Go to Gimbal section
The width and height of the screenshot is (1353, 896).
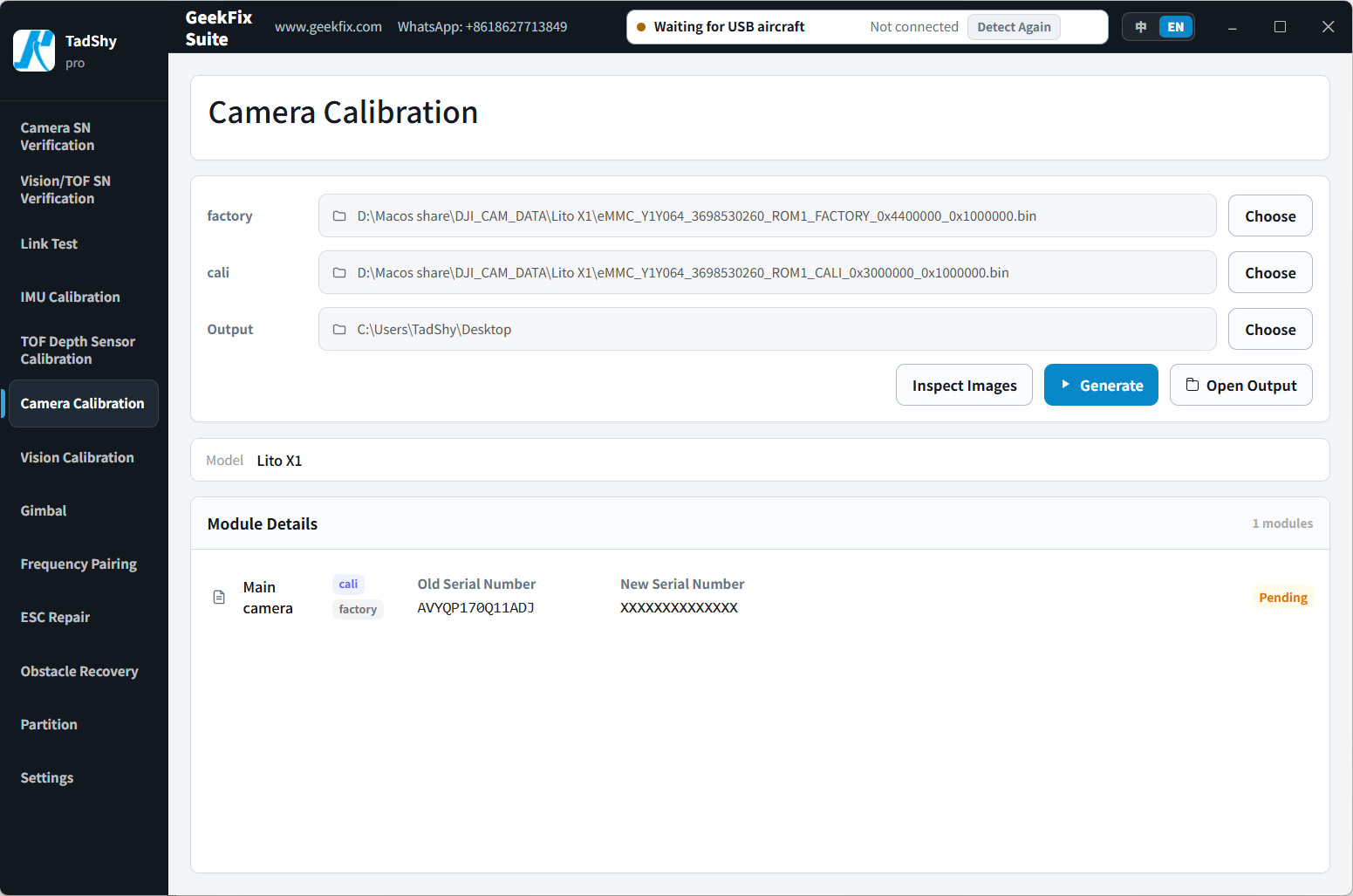tap(84, 511)
